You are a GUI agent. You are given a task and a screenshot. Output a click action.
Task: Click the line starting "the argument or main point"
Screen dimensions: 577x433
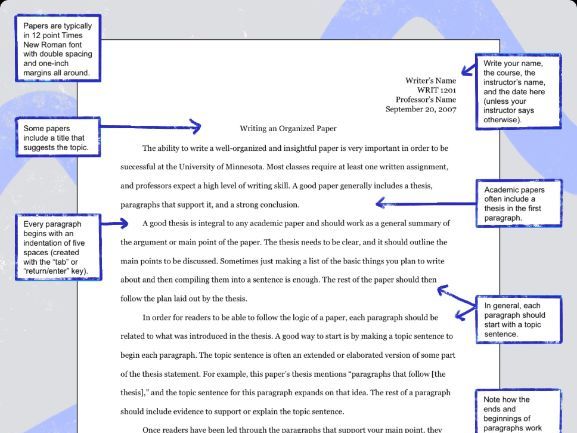coord(284,242)
